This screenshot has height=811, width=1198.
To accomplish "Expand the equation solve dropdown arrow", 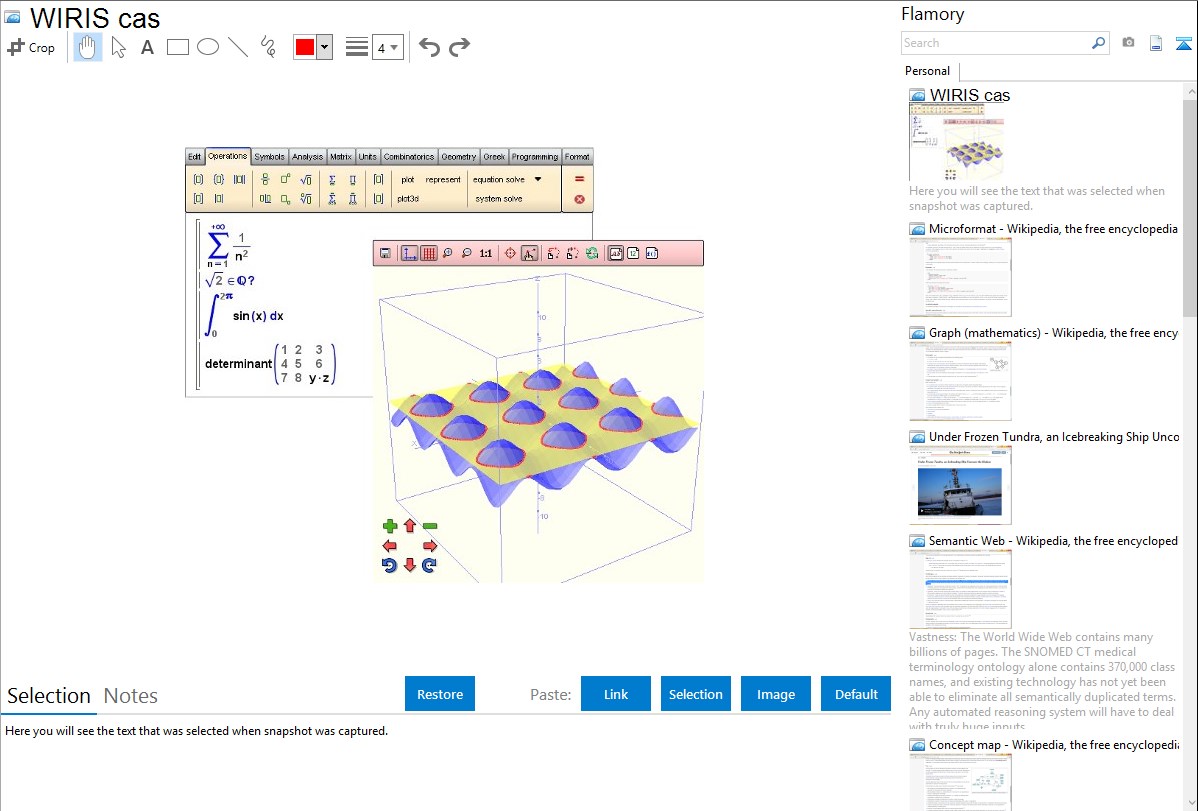I will click(x=538, y=180).
